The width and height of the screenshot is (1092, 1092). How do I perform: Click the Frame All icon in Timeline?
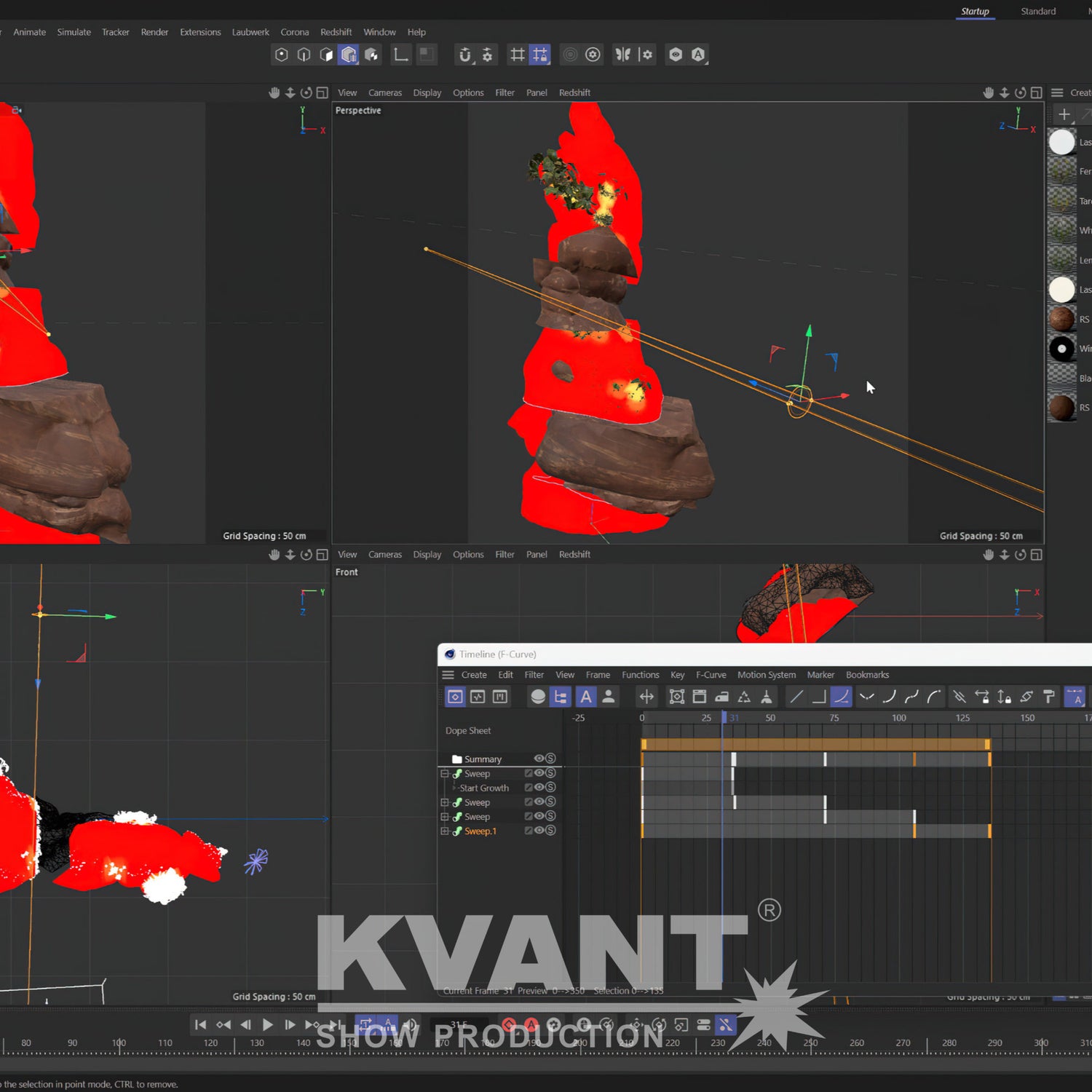tap(676, 697)
